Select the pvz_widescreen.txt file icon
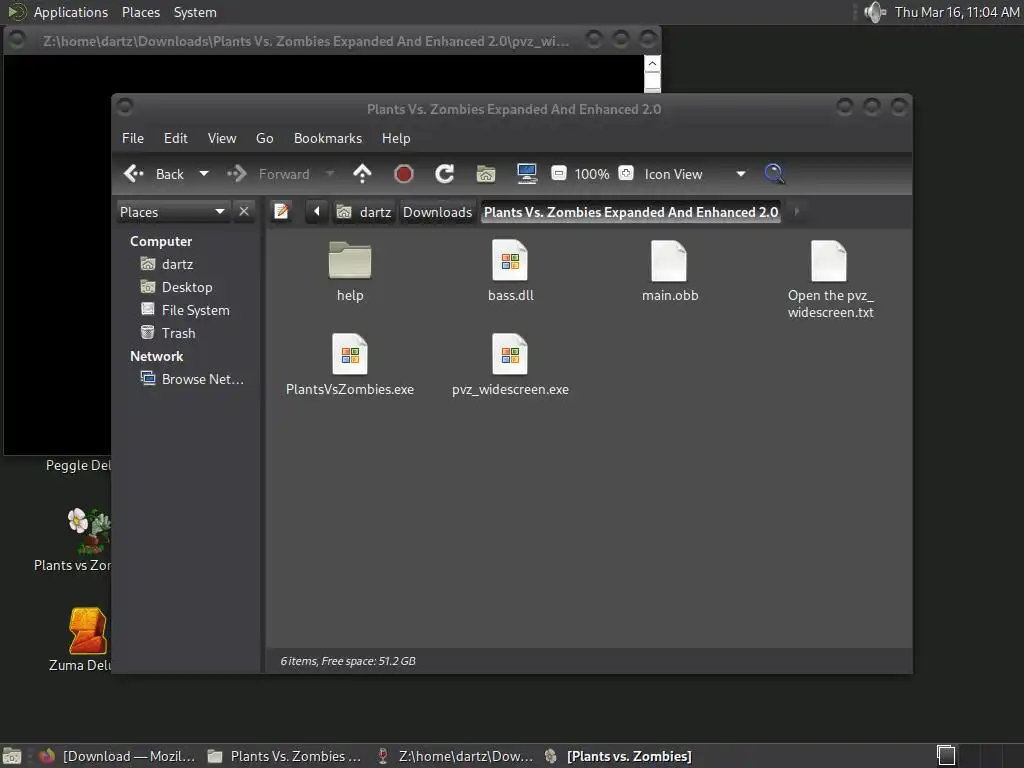 click(829, 261)
